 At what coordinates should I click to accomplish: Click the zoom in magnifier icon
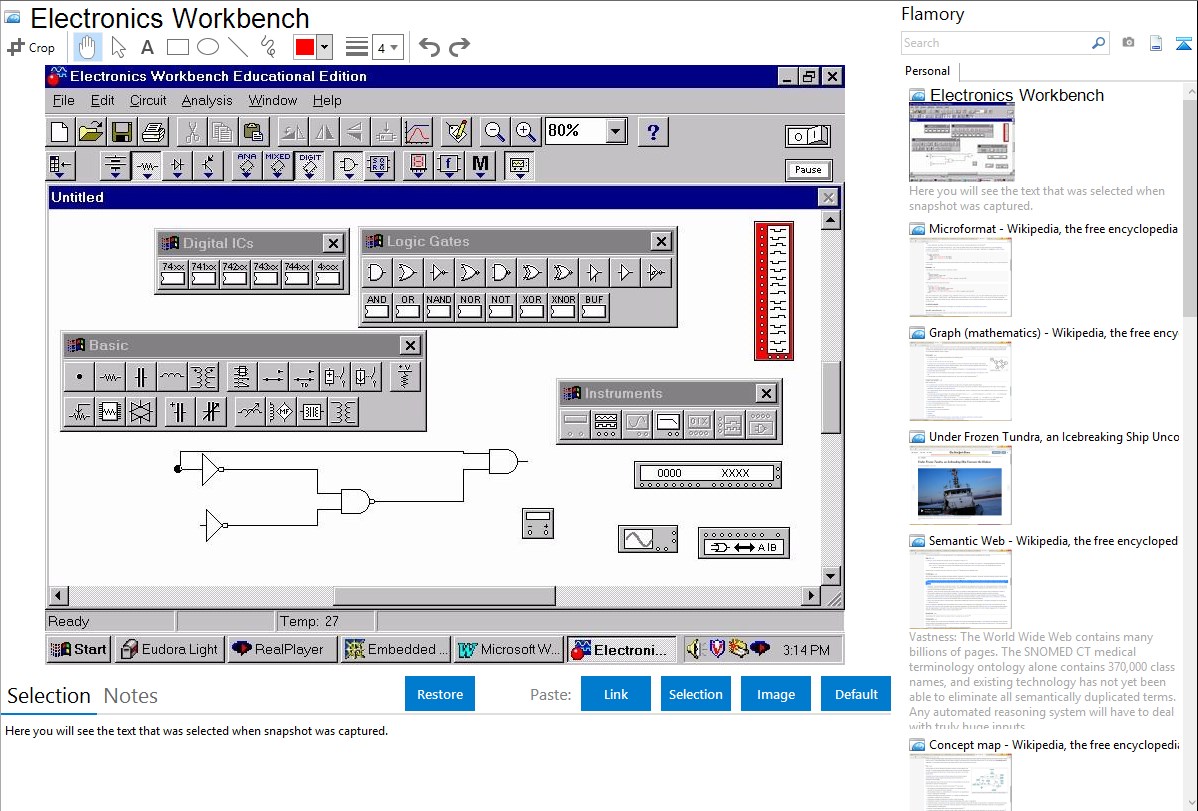526,131
